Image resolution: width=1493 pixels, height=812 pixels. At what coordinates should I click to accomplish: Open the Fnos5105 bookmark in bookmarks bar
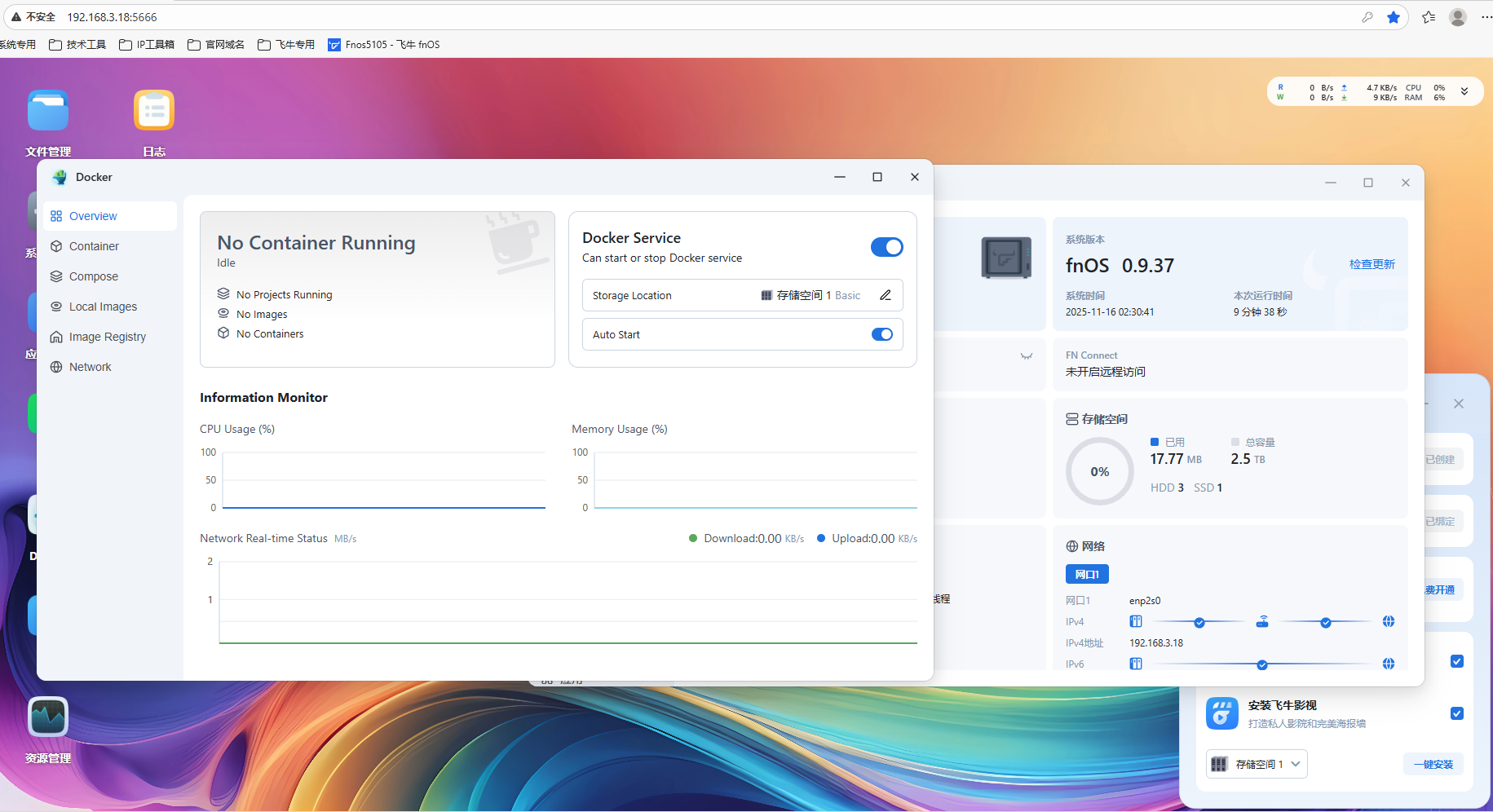(384, 45)
